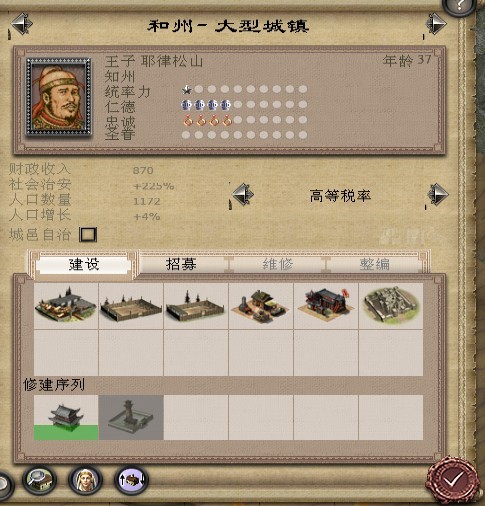Go to previous settlement with left title arrow
Viewport: 485px width, 506px height.
tap(22, 24)
